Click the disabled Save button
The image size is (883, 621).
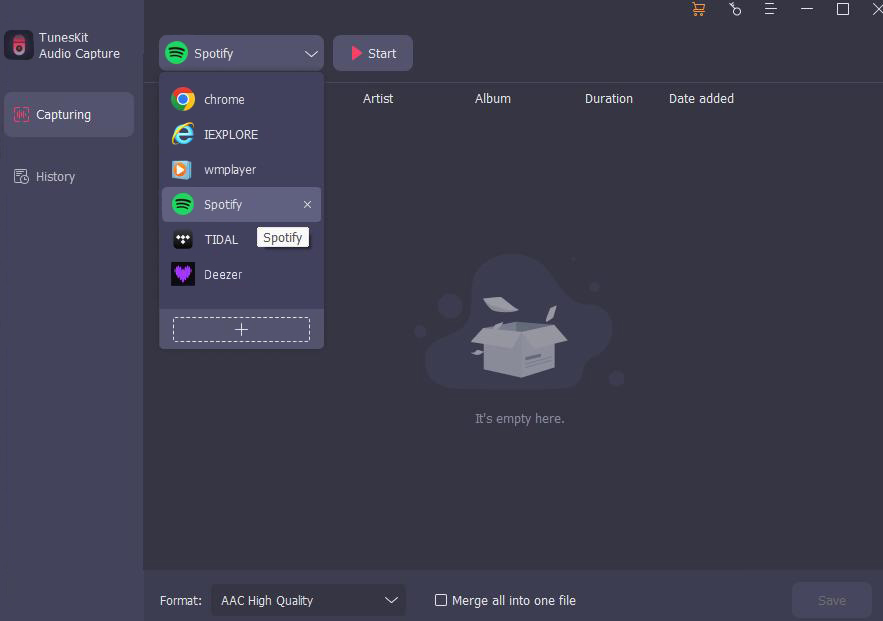[832, 601]
